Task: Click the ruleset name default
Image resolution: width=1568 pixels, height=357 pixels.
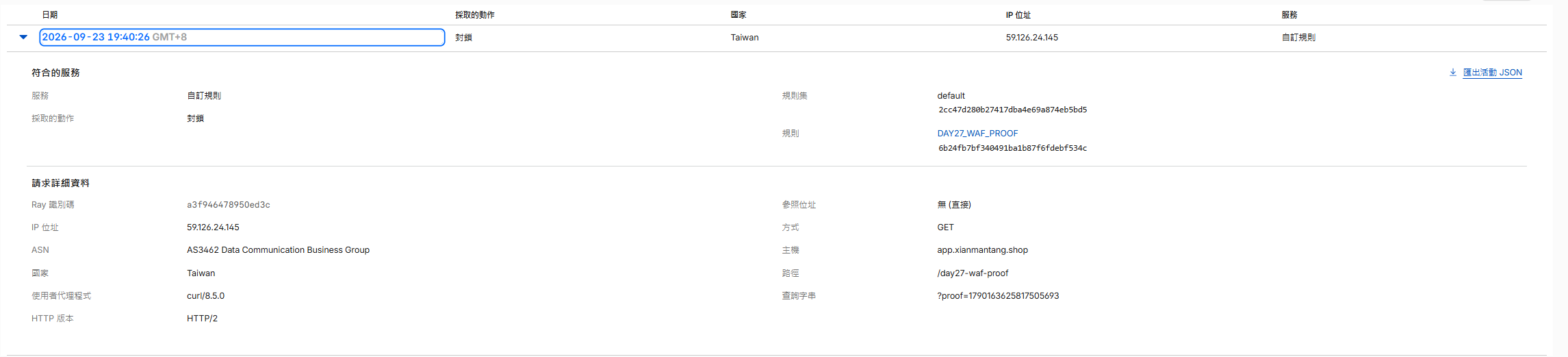Action: pos(951,96)
